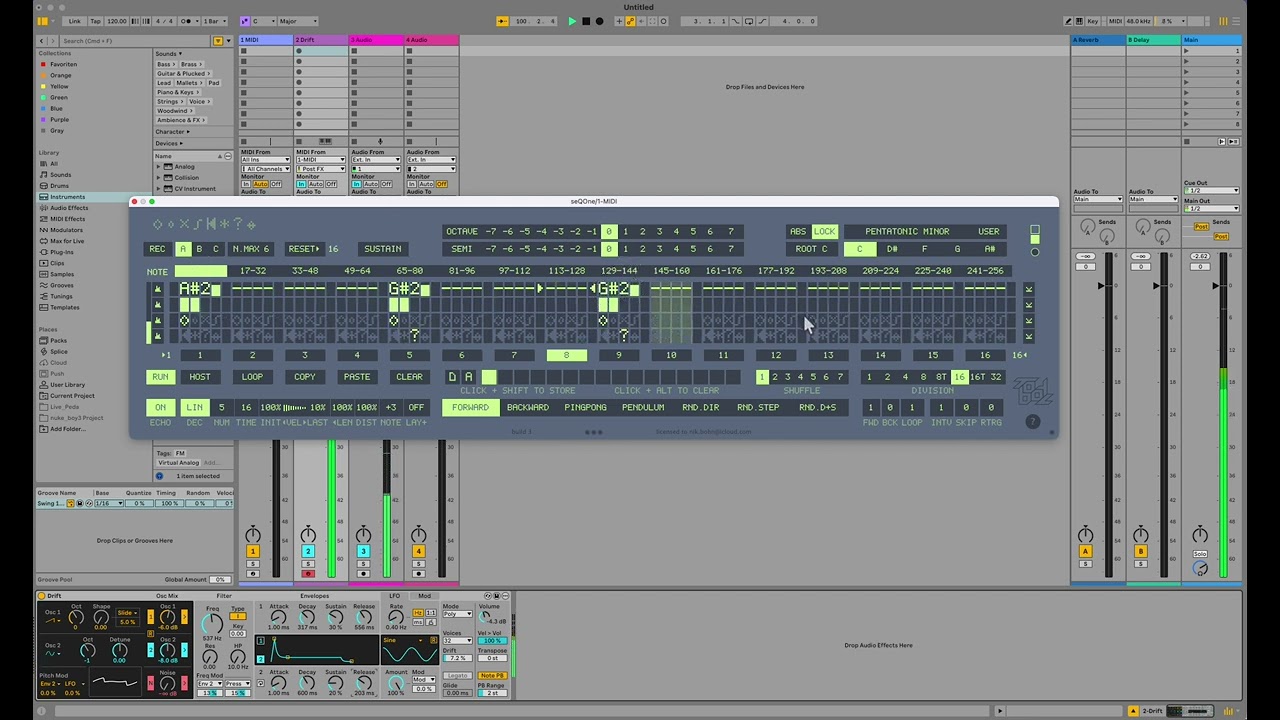1280x720 pixels.
Task: Click the CLEAR button in seQOne
Action: pos(409,377)
